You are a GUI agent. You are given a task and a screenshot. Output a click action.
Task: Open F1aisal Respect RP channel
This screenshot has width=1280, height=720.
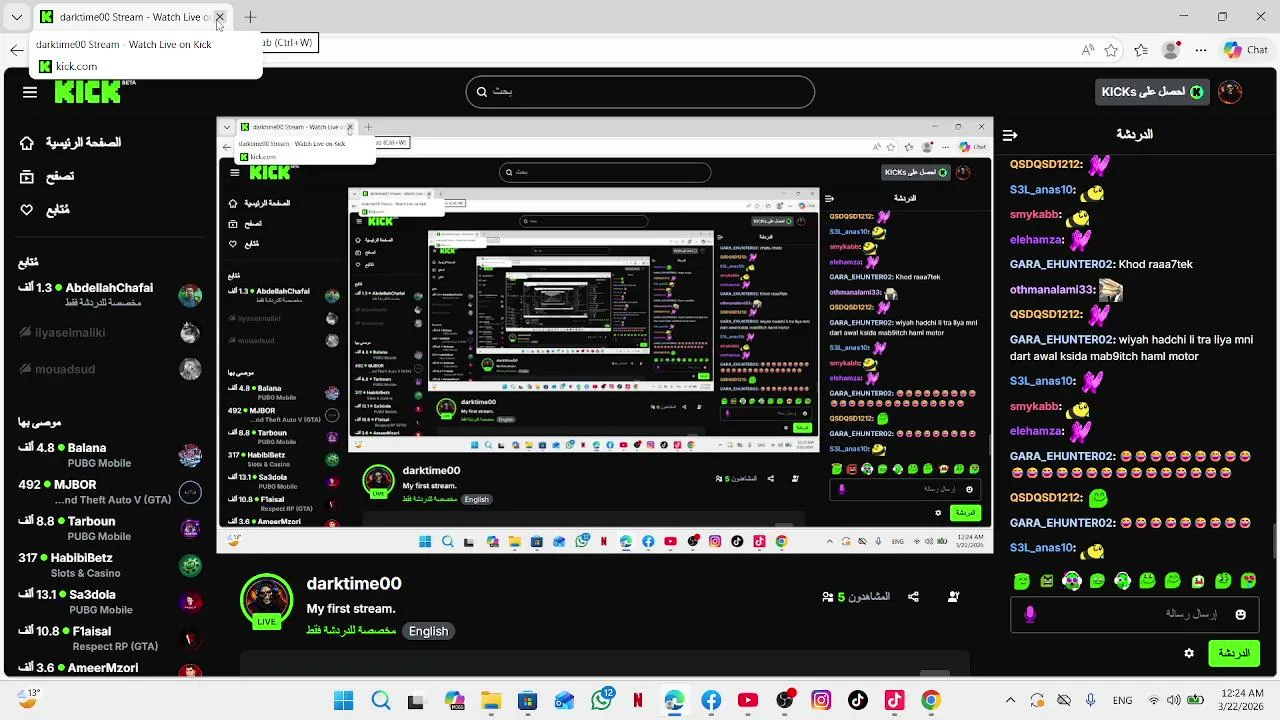click(110, 638)
